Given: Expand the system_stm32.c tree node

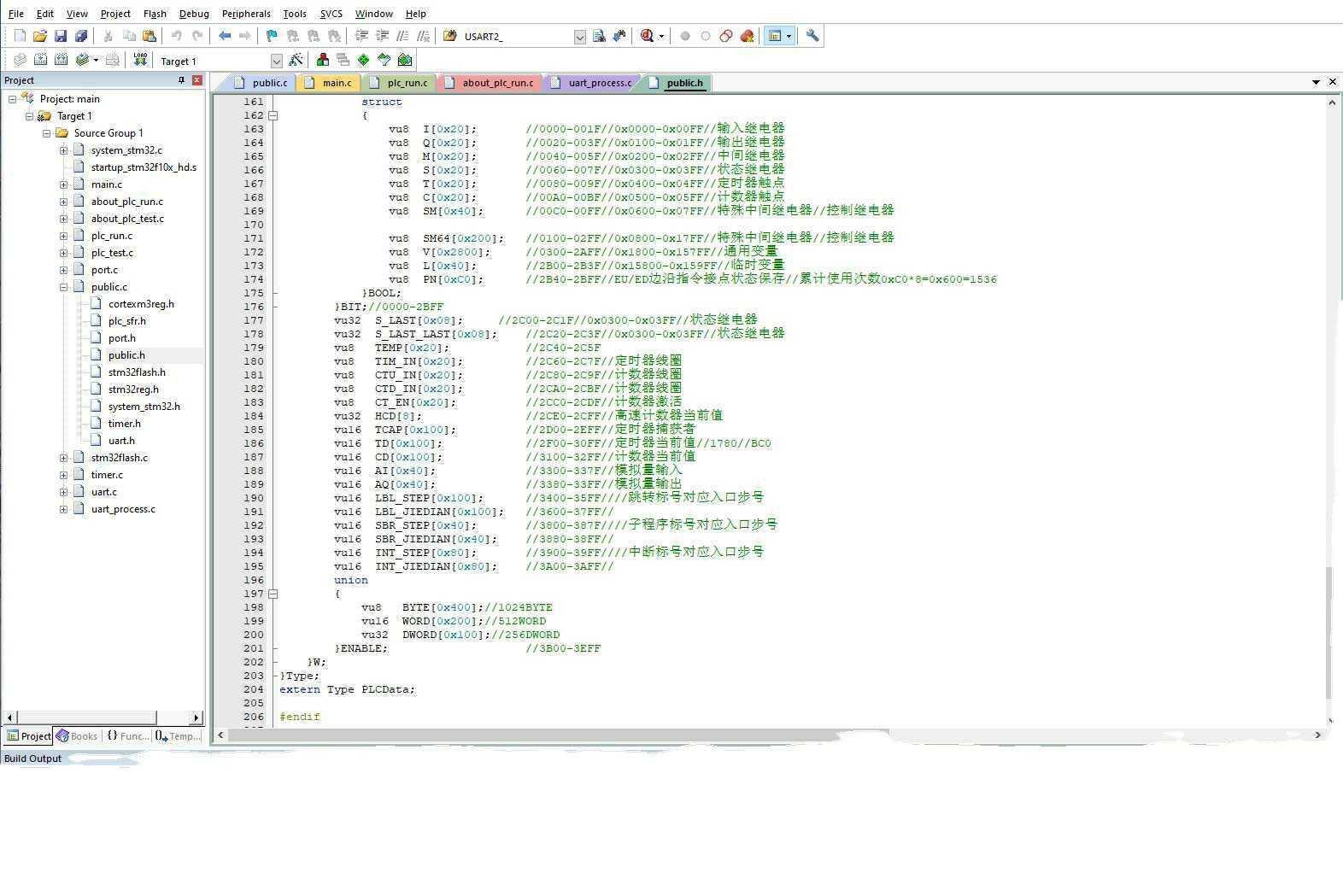Looking at the screenshot, I should coord(63,150).
